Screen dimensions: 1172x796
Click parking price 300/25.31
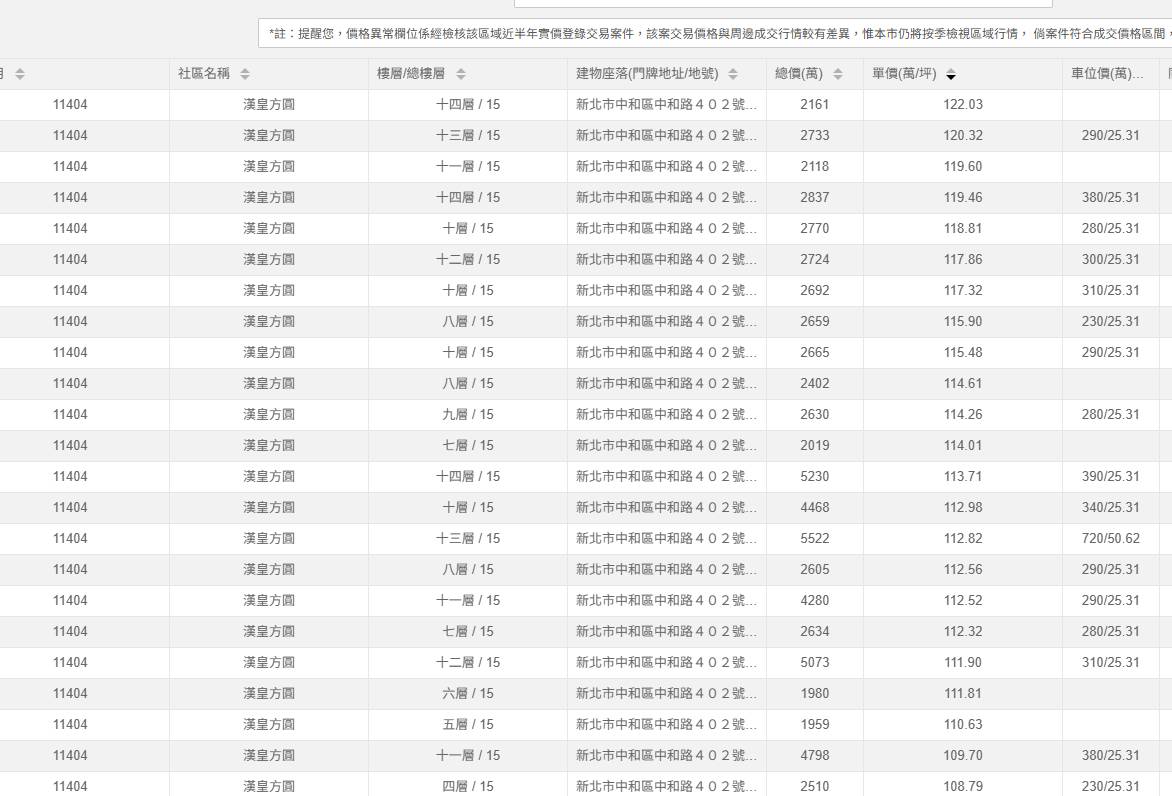(1111, 259)
